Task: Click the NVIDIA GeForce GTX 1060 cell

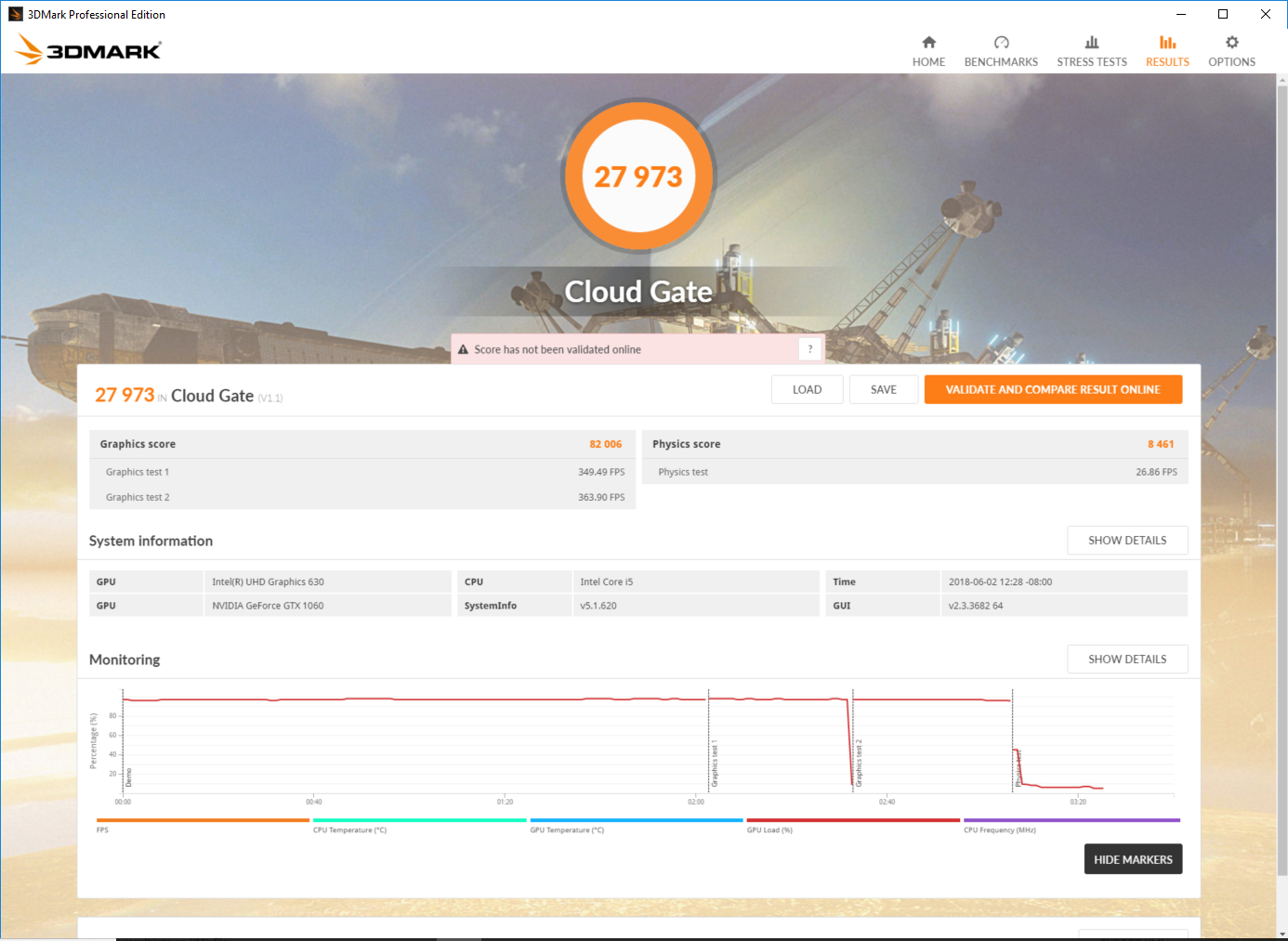Action: (327, 606)
